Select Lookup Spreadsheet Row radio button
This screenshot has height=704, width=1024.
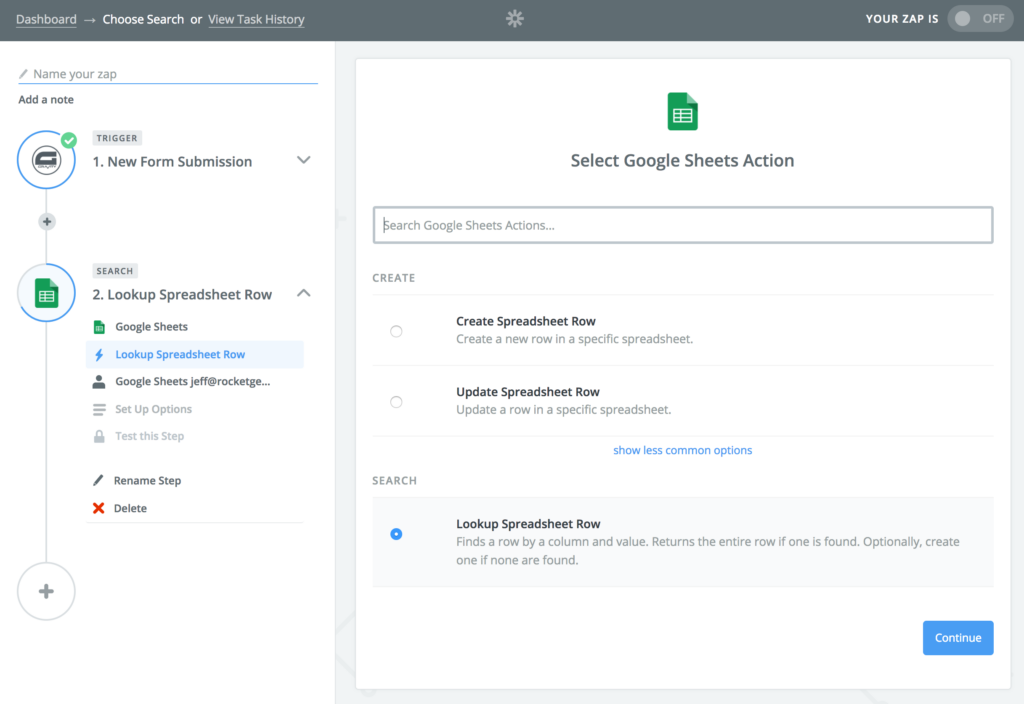[x=396, y=534]
